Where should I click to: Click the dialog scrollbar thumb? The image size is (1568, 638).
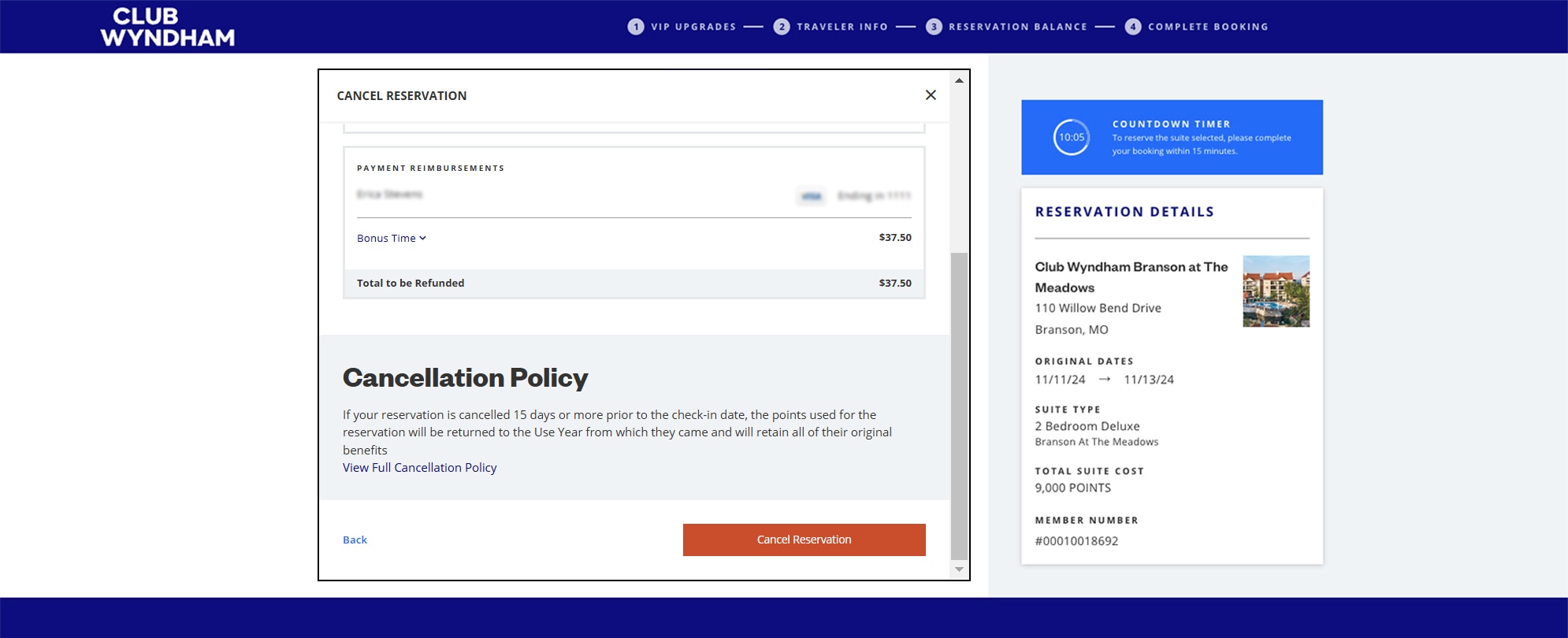(959, 405)
